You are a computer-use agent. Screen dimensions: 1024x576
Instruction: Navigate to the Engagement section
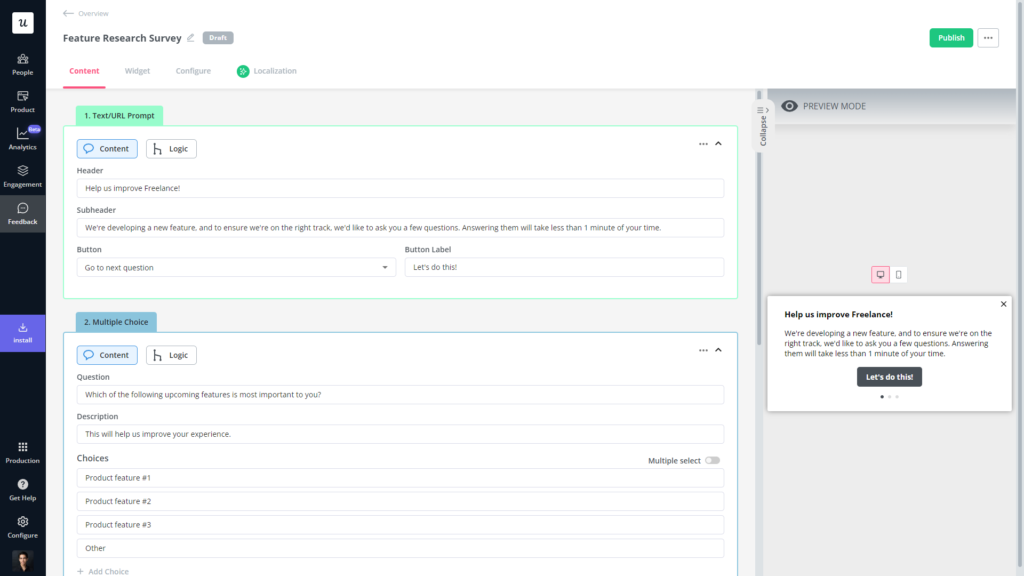(21, 176)
